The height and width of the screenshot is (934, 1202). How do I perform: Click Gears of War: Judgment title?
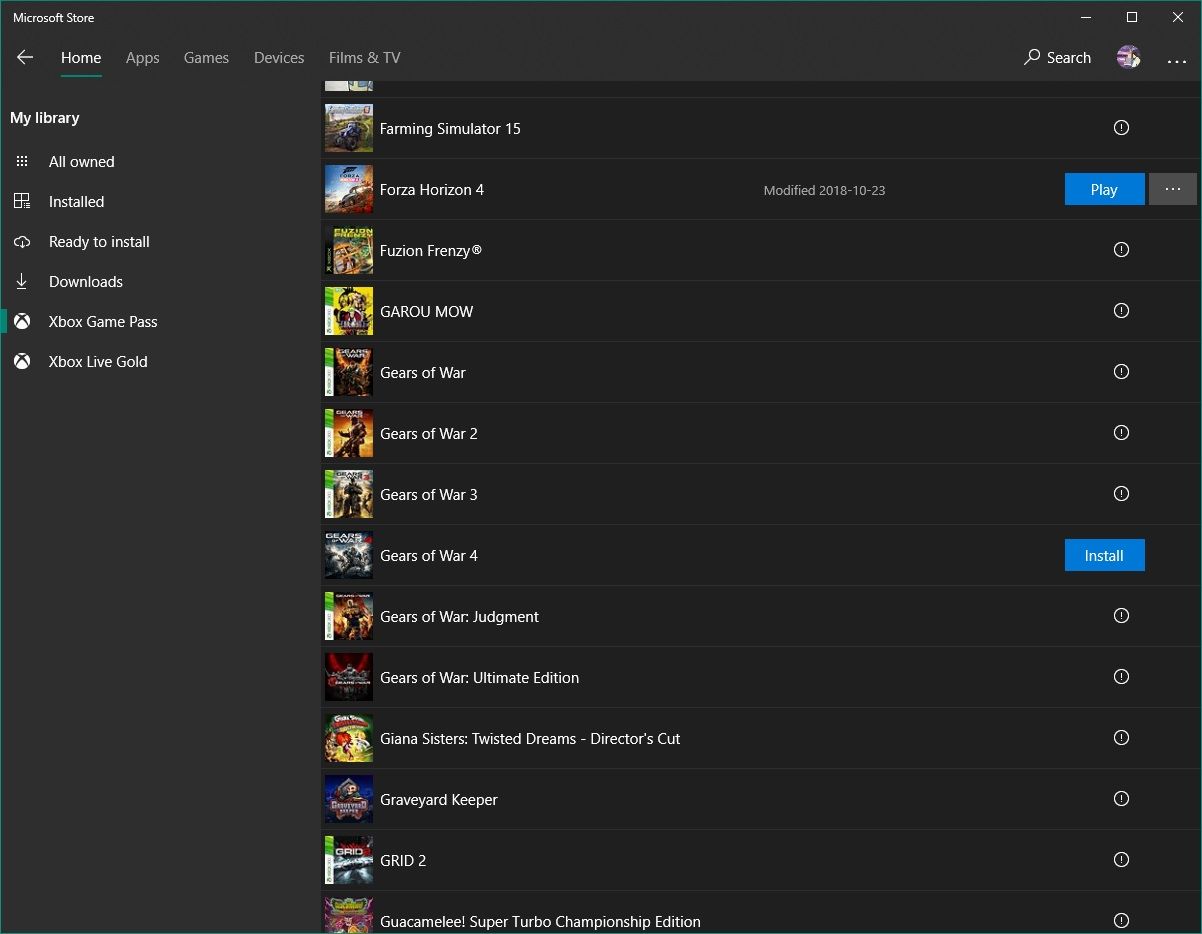point(460,617)
